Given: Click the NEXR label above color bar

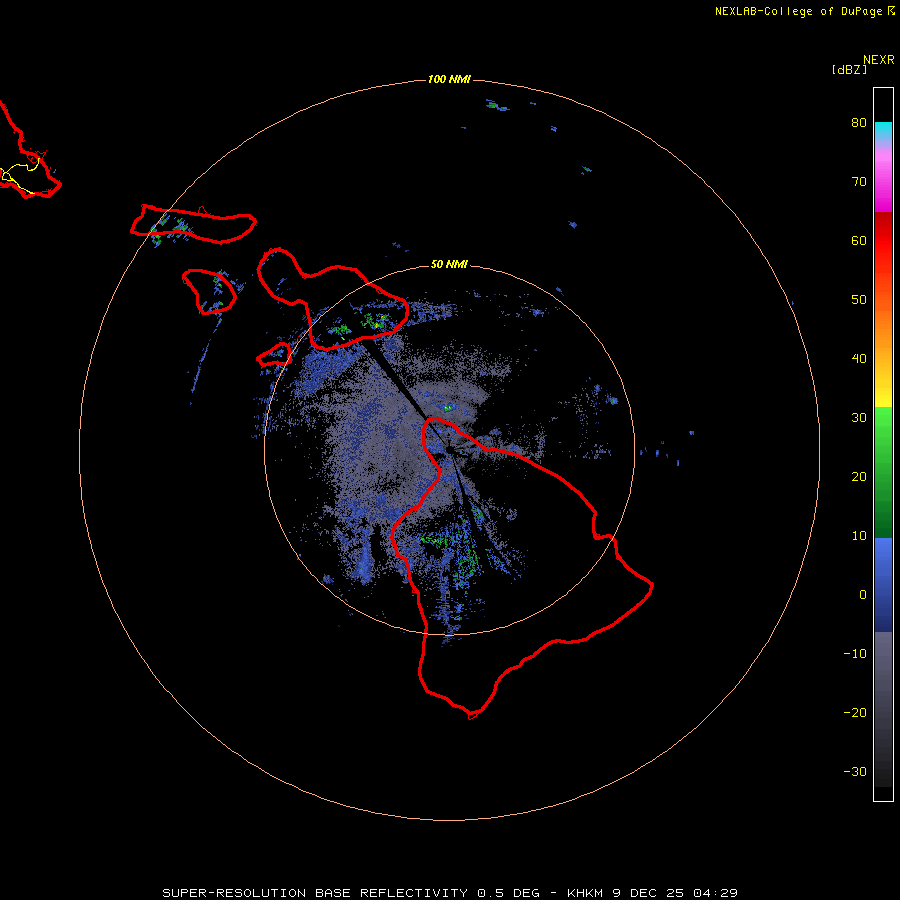Looking at the screenshot, I should coord(879,60).
